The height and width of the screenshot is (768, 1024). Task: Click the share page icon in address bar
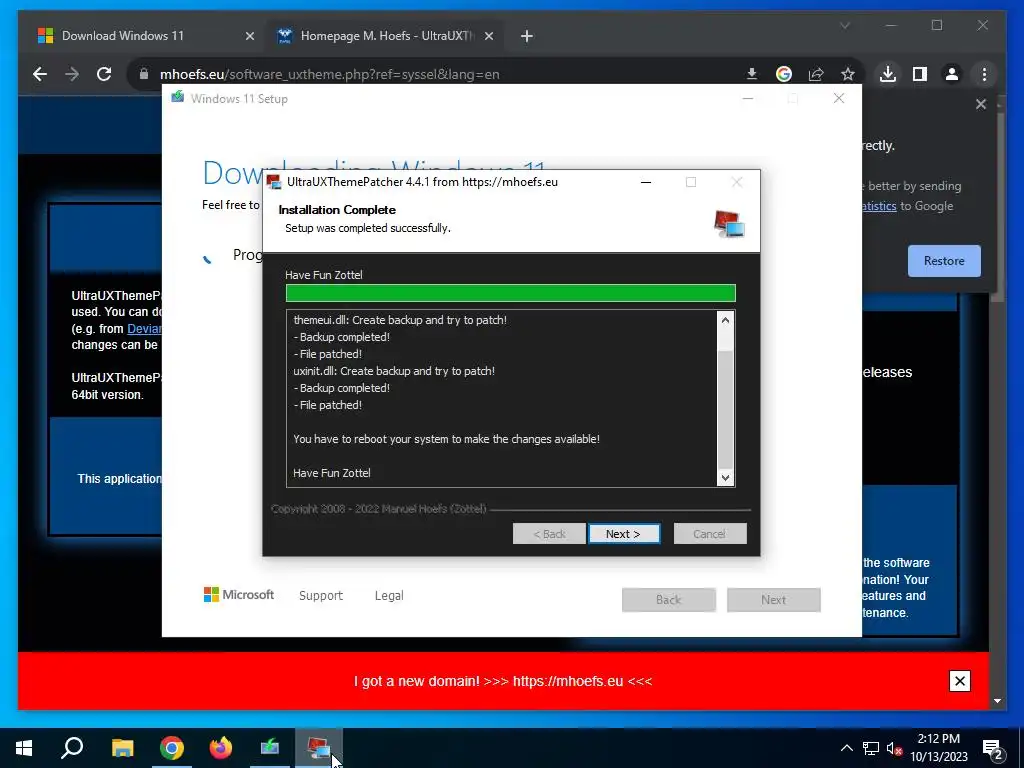click(816, 74)
